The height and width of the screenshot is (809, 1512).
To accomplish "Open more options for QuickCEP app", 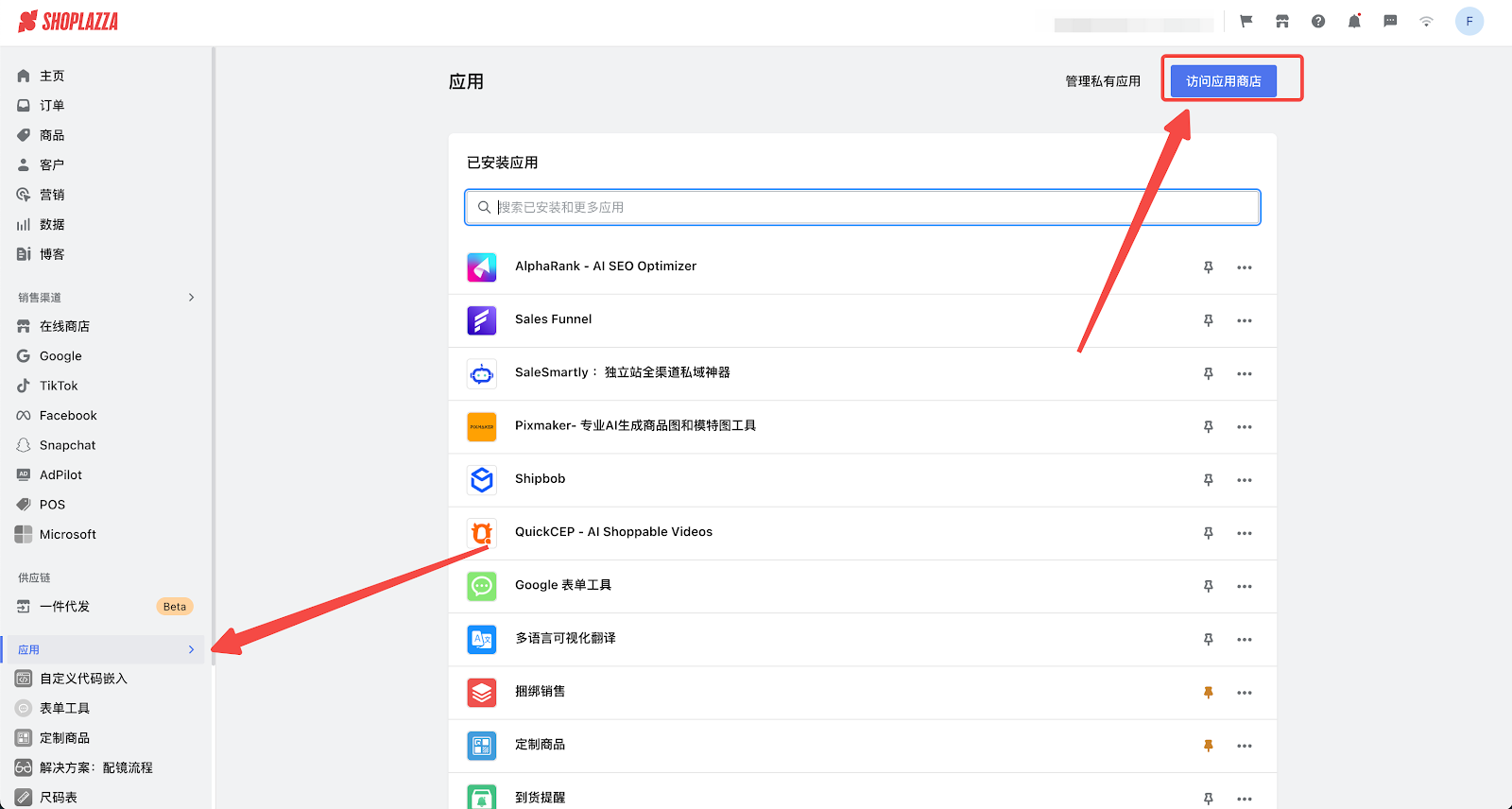I will [1245, 533].
